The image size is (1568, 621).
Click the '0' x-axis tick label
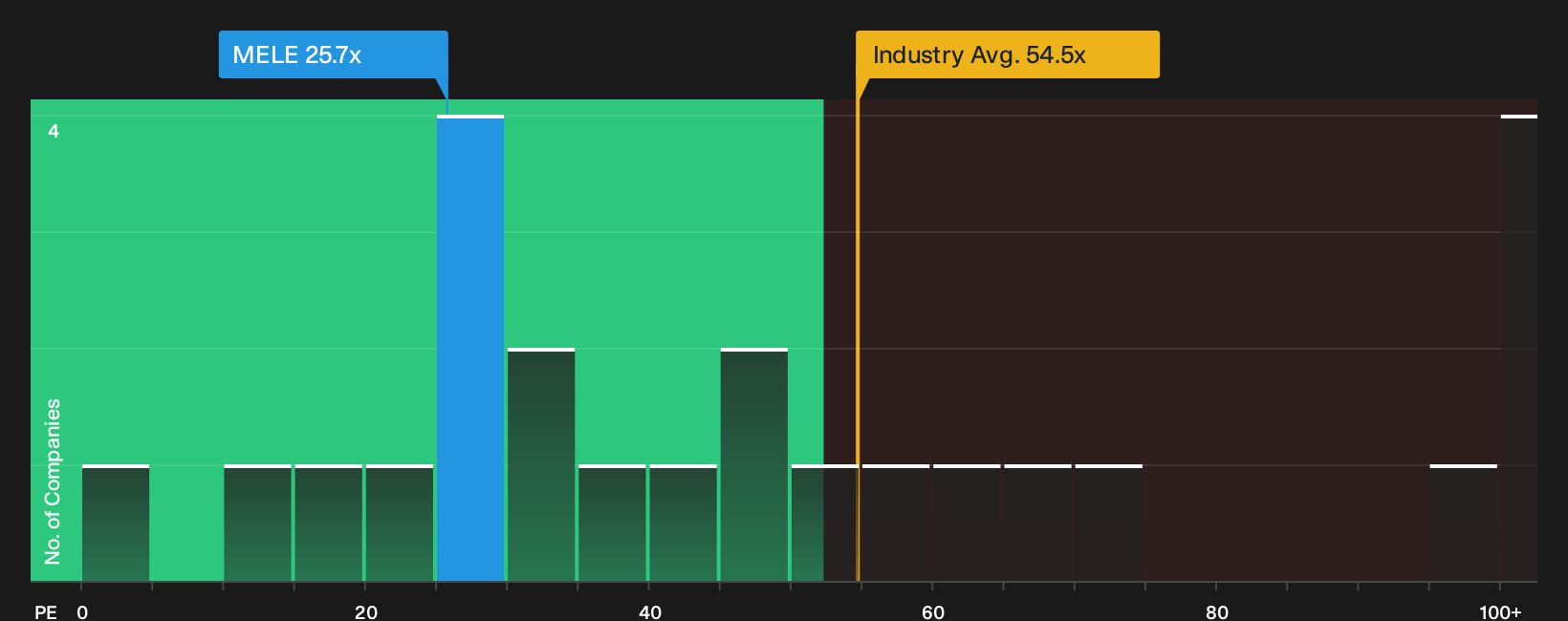coord(82,611)
